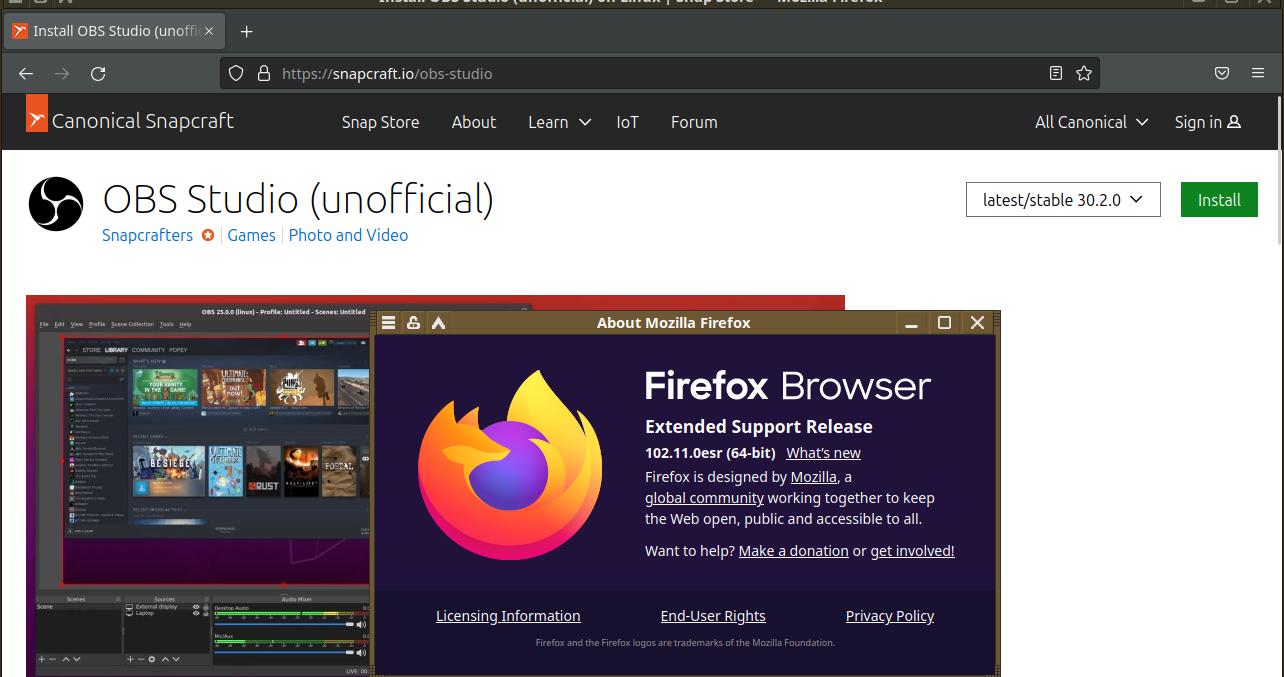
Task: Open a new tab with the plus button
Action: click(246, 31)
